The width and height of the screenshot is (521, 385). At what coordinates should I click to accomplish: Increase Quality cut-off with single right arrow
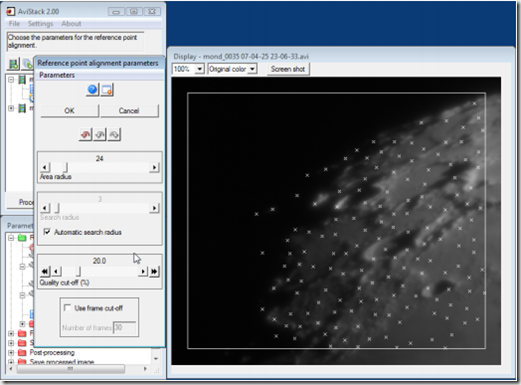(x=143, y=271)
